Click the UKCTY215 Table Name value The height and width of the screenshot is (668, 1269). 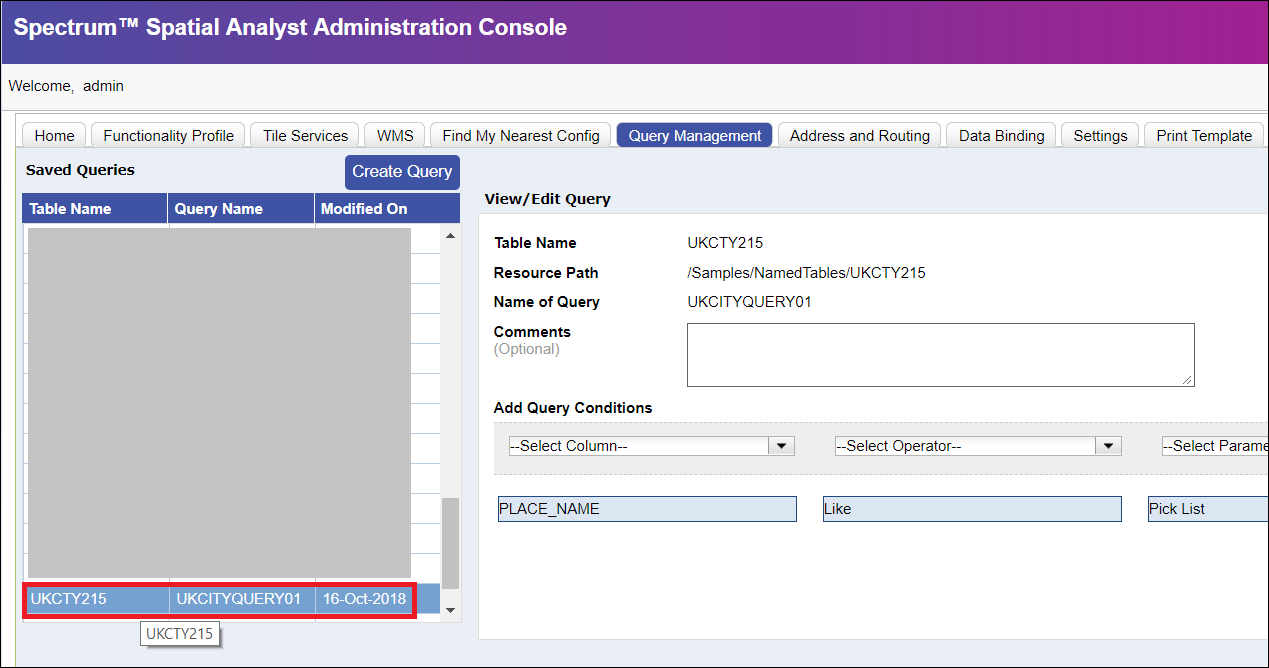tap(725, 243)
